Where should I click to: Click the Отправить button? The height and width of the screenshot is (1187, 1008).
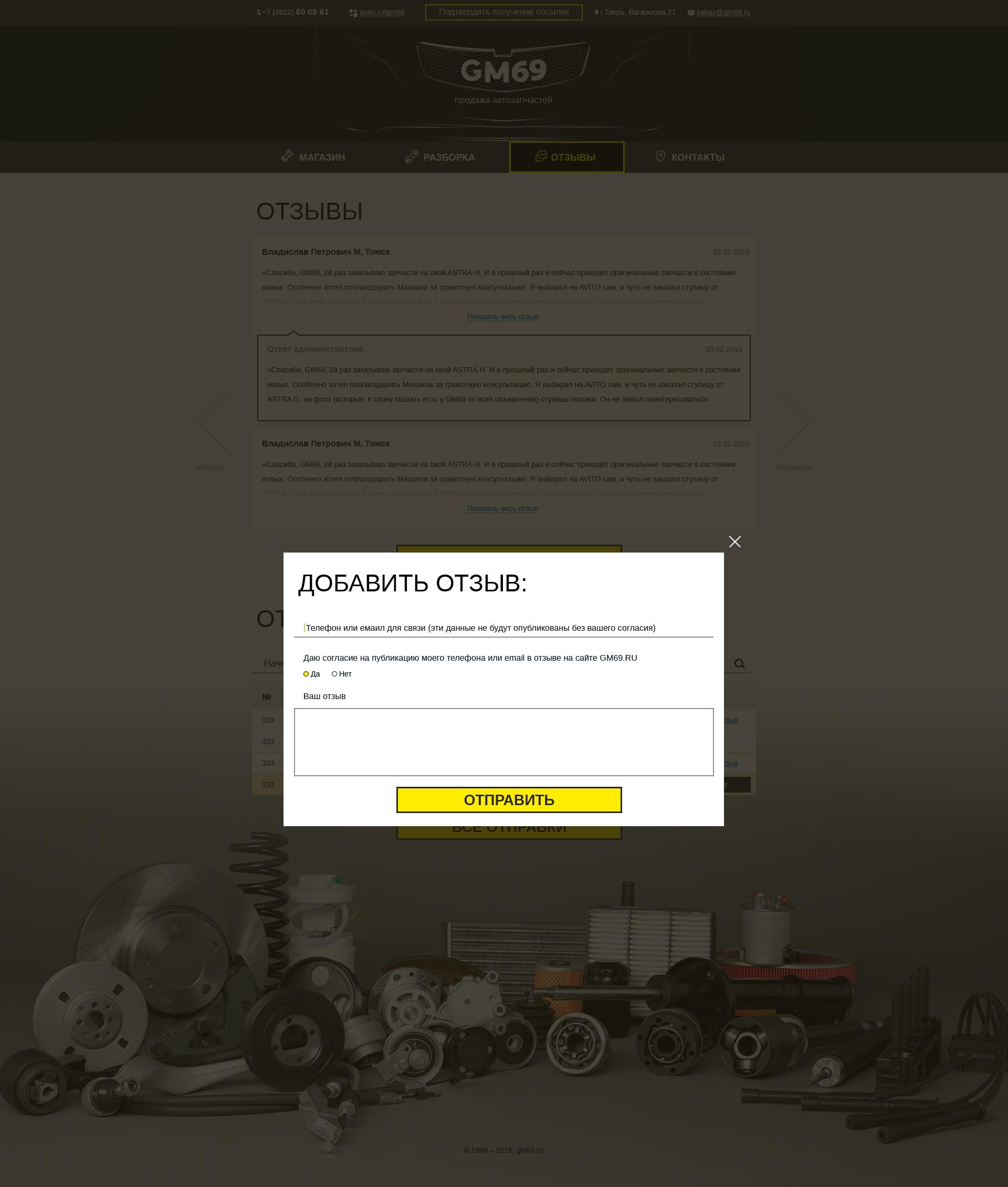[509, 800]
